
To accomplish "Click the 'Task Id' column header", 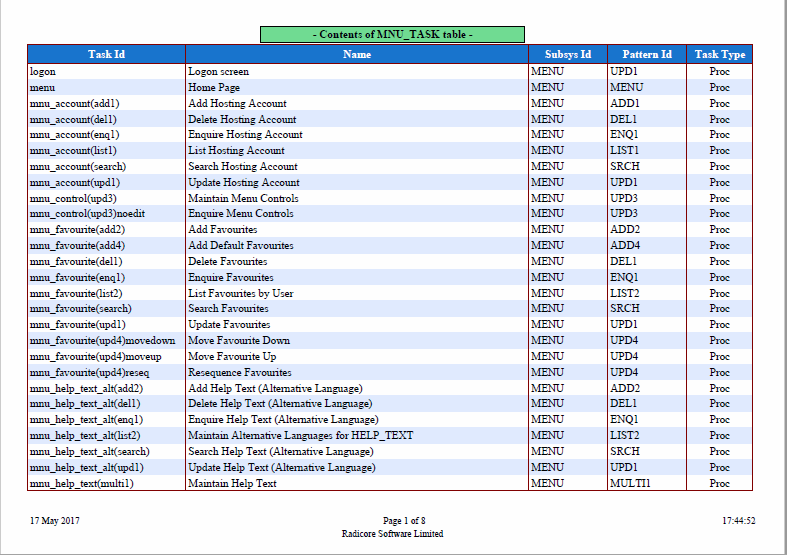I will click(106, 54).
